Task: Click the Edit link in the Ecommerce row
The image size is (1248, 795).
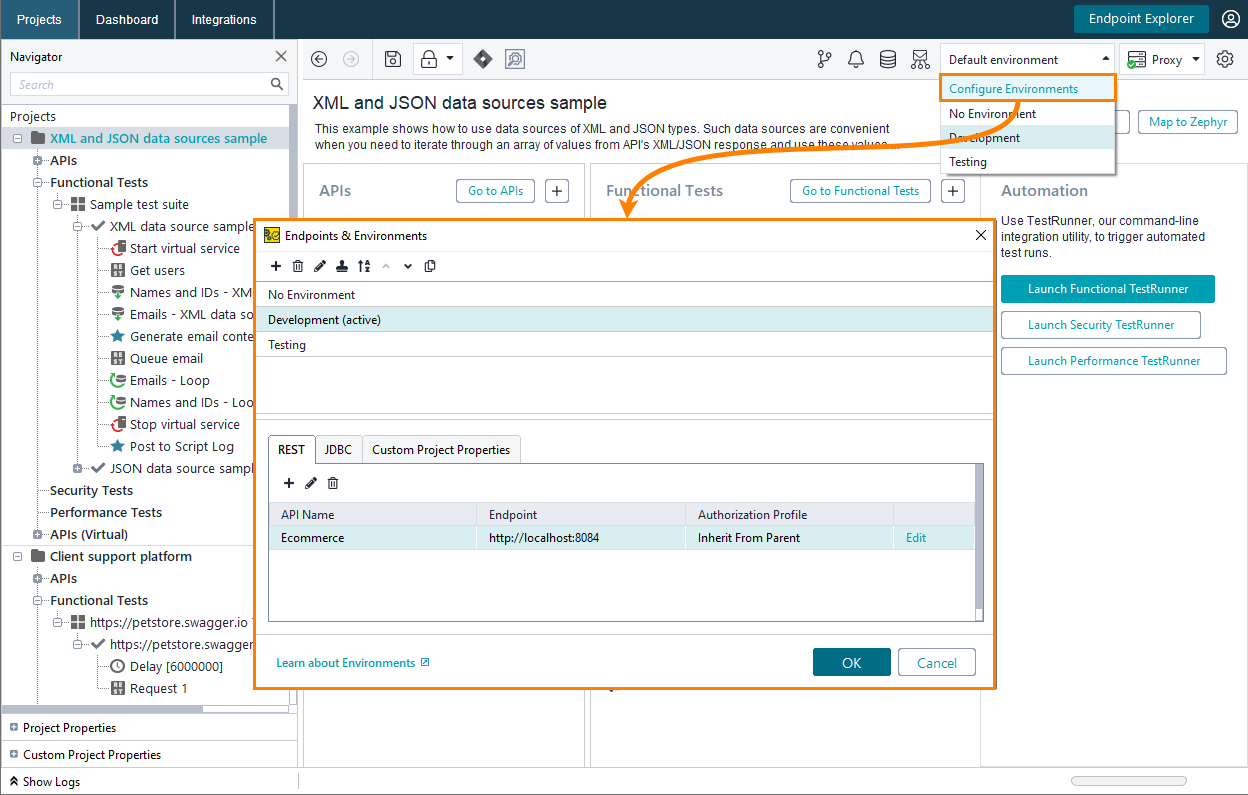Action: pos(916,538)
